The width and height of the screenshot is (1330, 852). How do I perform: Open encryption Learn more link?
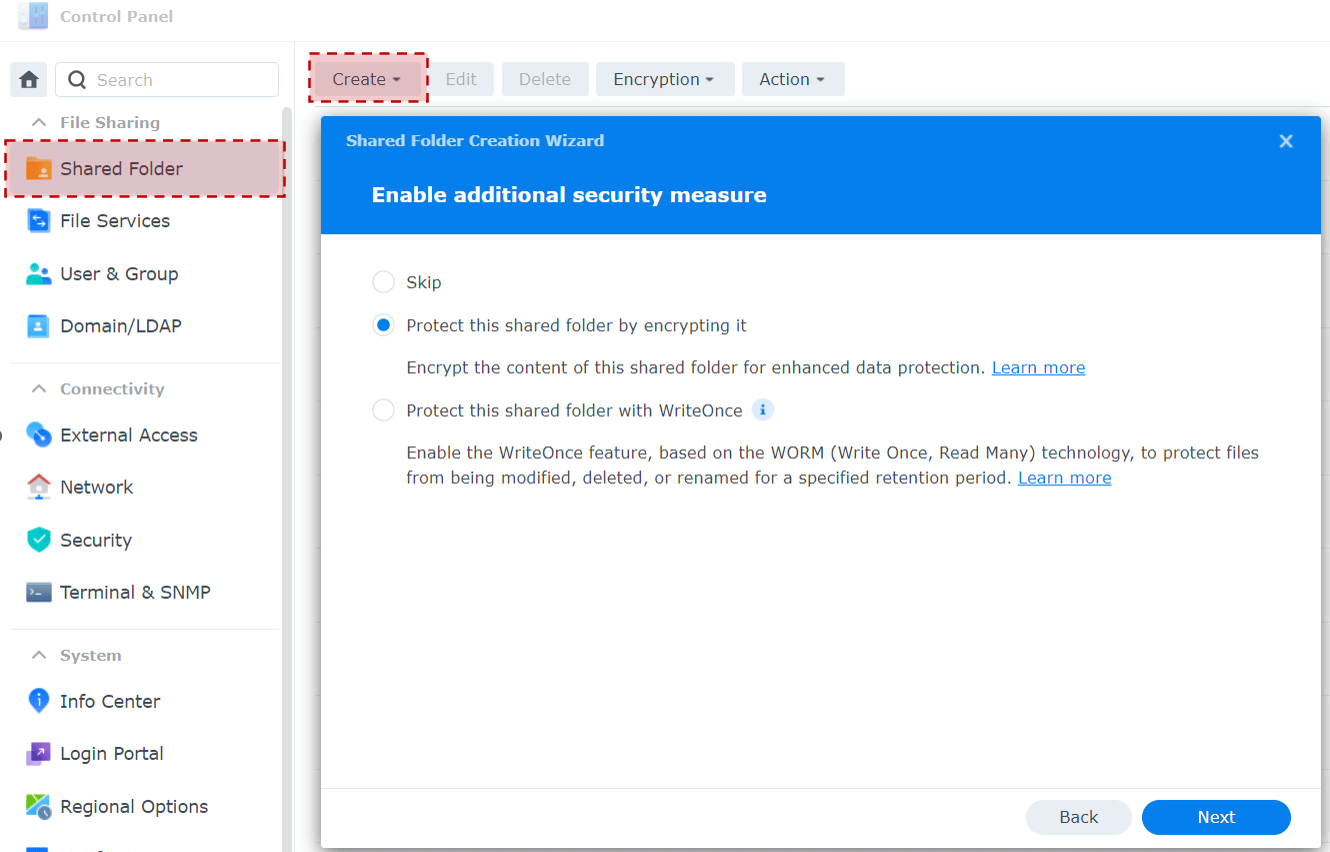click(x=1038, y=368)
